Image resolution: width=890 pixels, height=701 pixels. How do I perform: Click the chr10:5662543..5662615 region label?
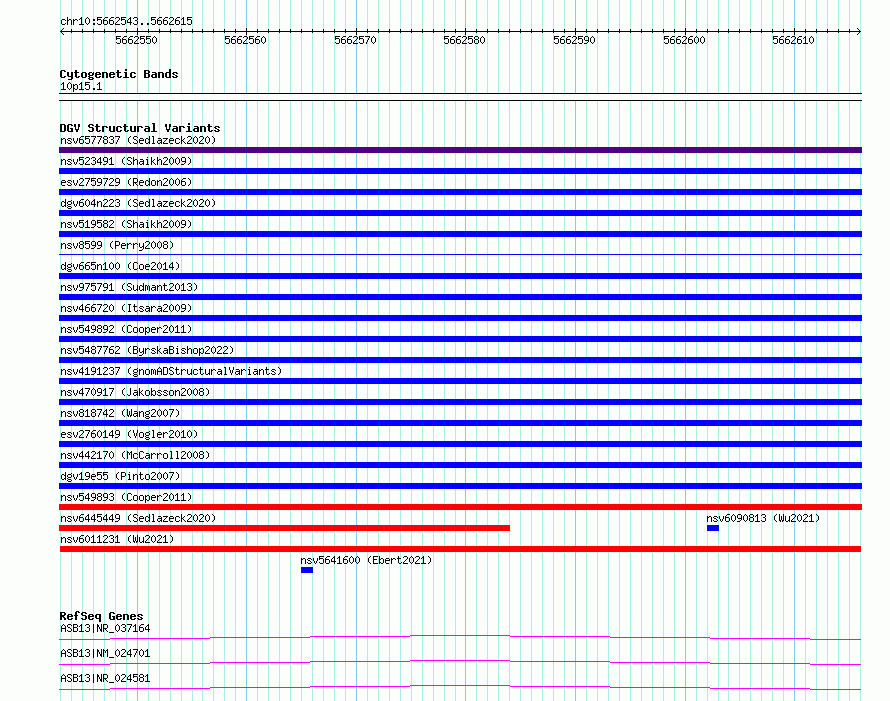coord(126,21)
